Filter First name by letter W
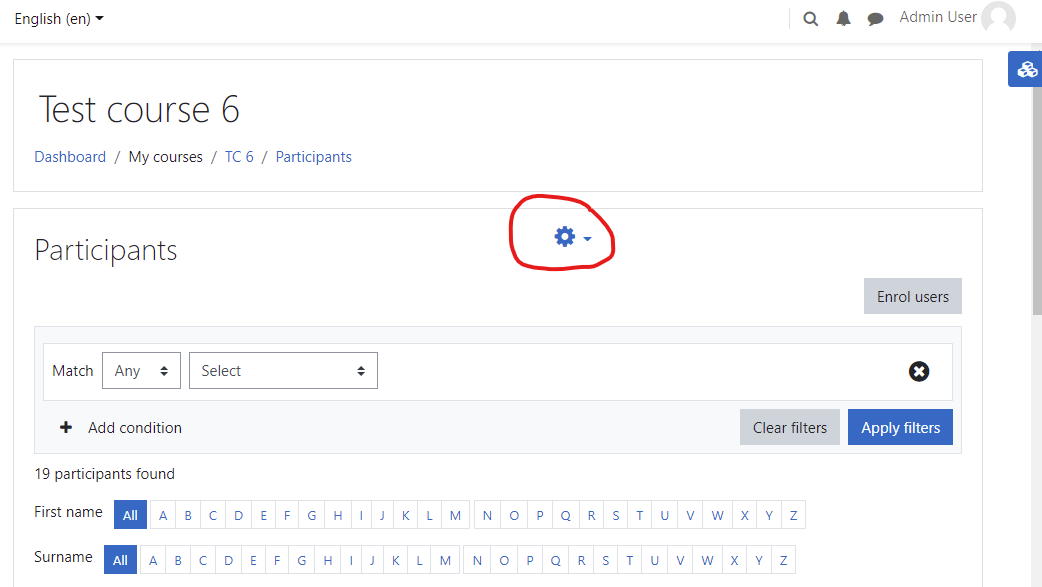 718,515
